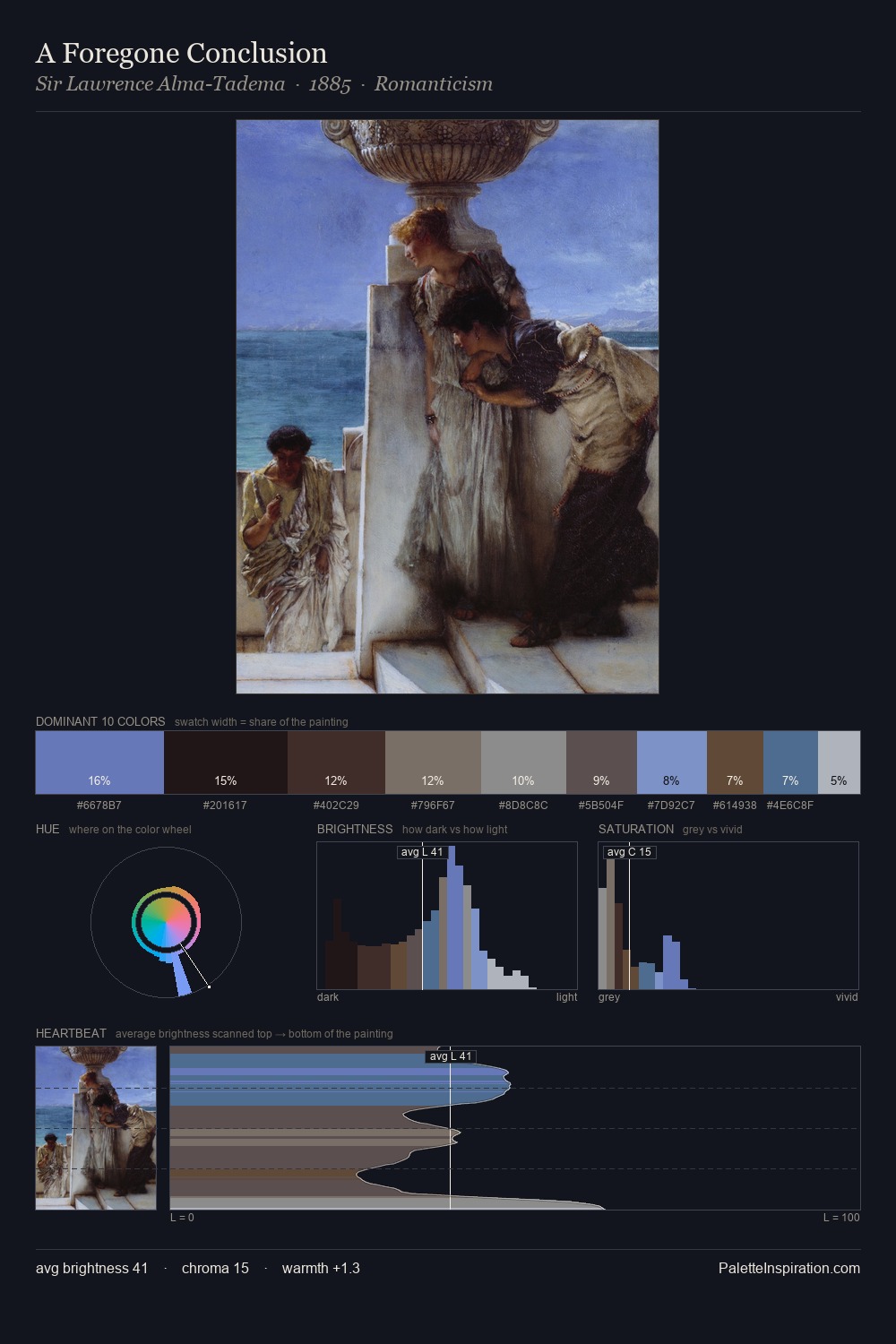Click the hex code #7D92C7 text
The width and height of the screenshot is (896, 1344).
(671, 806)
